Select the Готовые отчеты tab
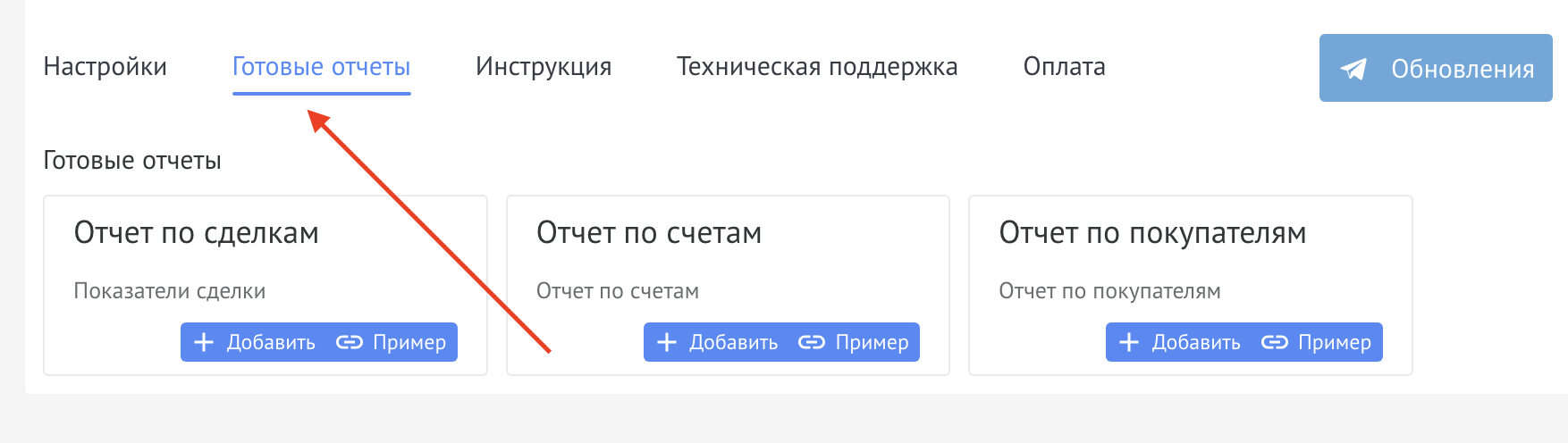1568x443 pixels. [x=321, y=67]
